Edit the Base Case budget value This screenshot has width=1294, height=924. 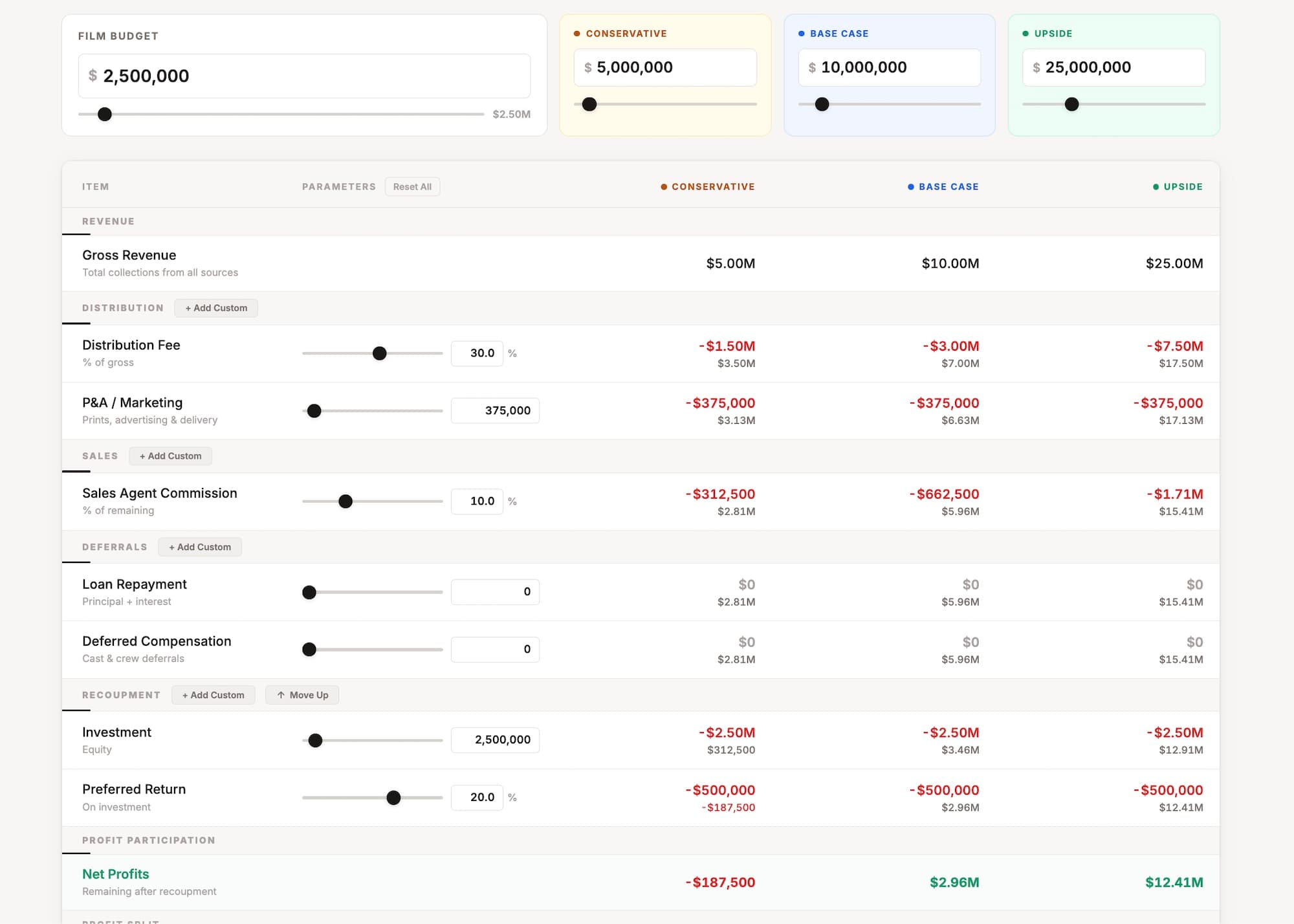point(889,67)
